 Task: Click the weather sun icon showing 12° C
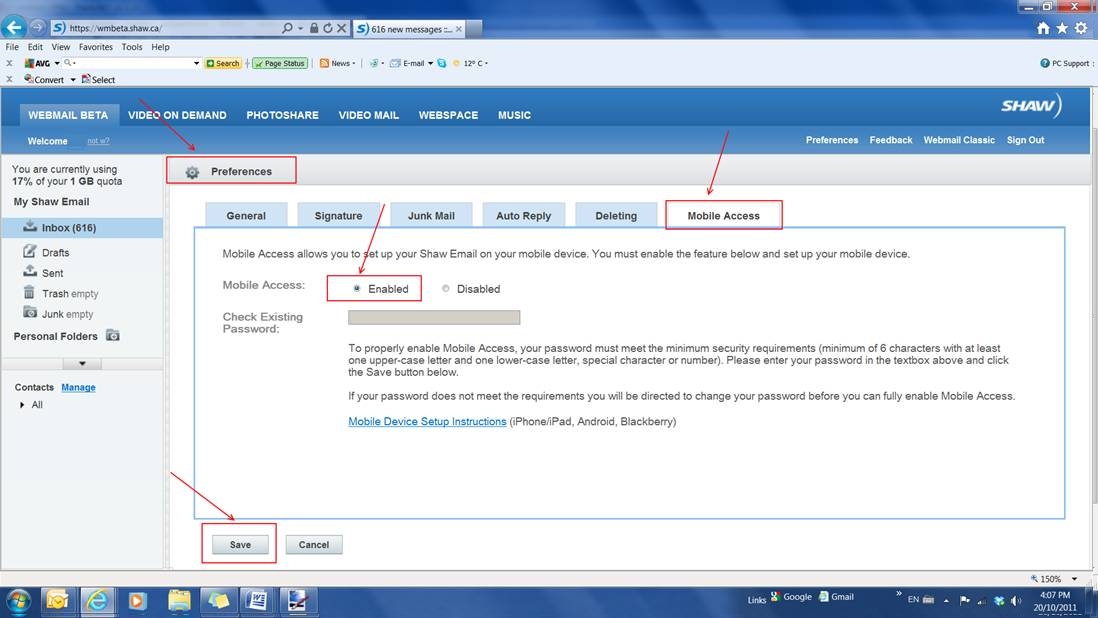pyautogui.click(x=456, y=63)
